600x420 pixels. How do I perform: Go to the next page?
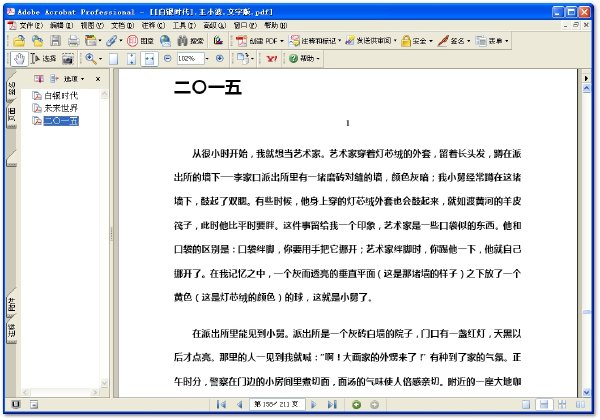[314, 405]
